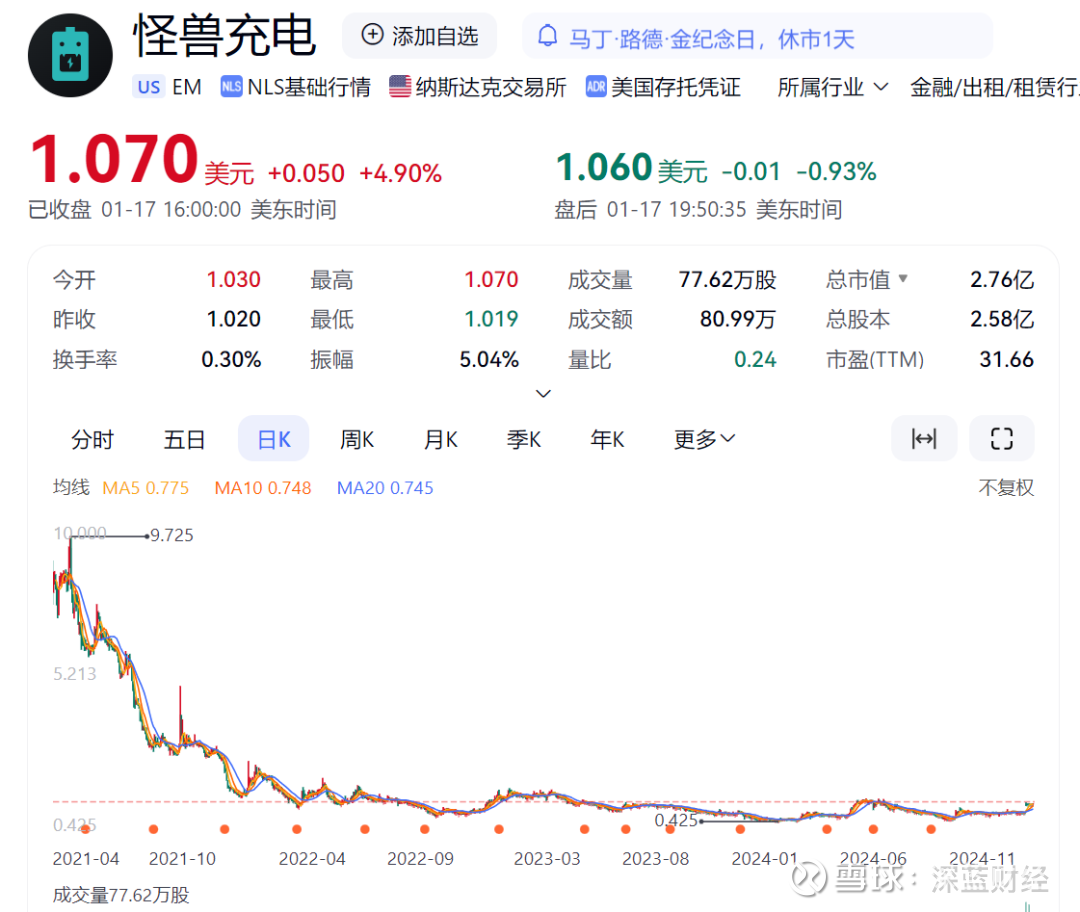Viewport: 1080px width, 912px height.
Task: Click the NLS quote badge icon
Action: click(x=231, y=87)
